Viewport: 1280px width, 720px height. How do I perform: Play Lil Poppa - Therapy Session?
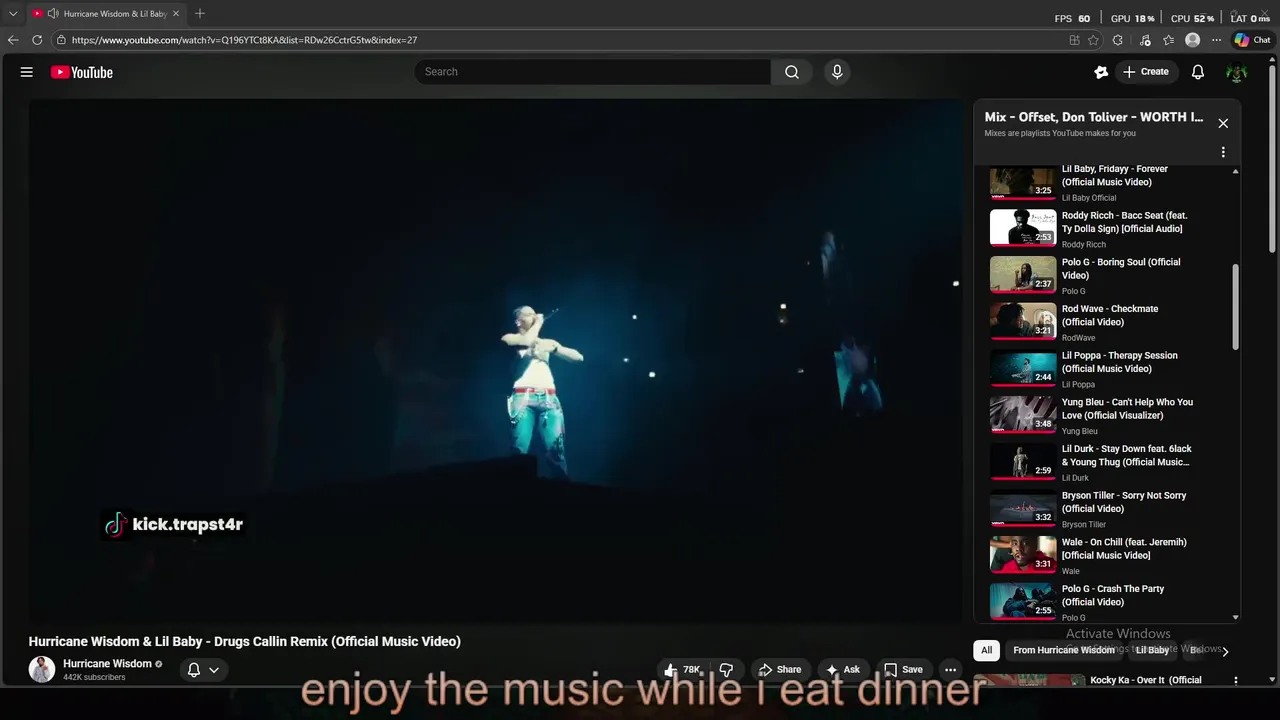[x=1110, y=368]
